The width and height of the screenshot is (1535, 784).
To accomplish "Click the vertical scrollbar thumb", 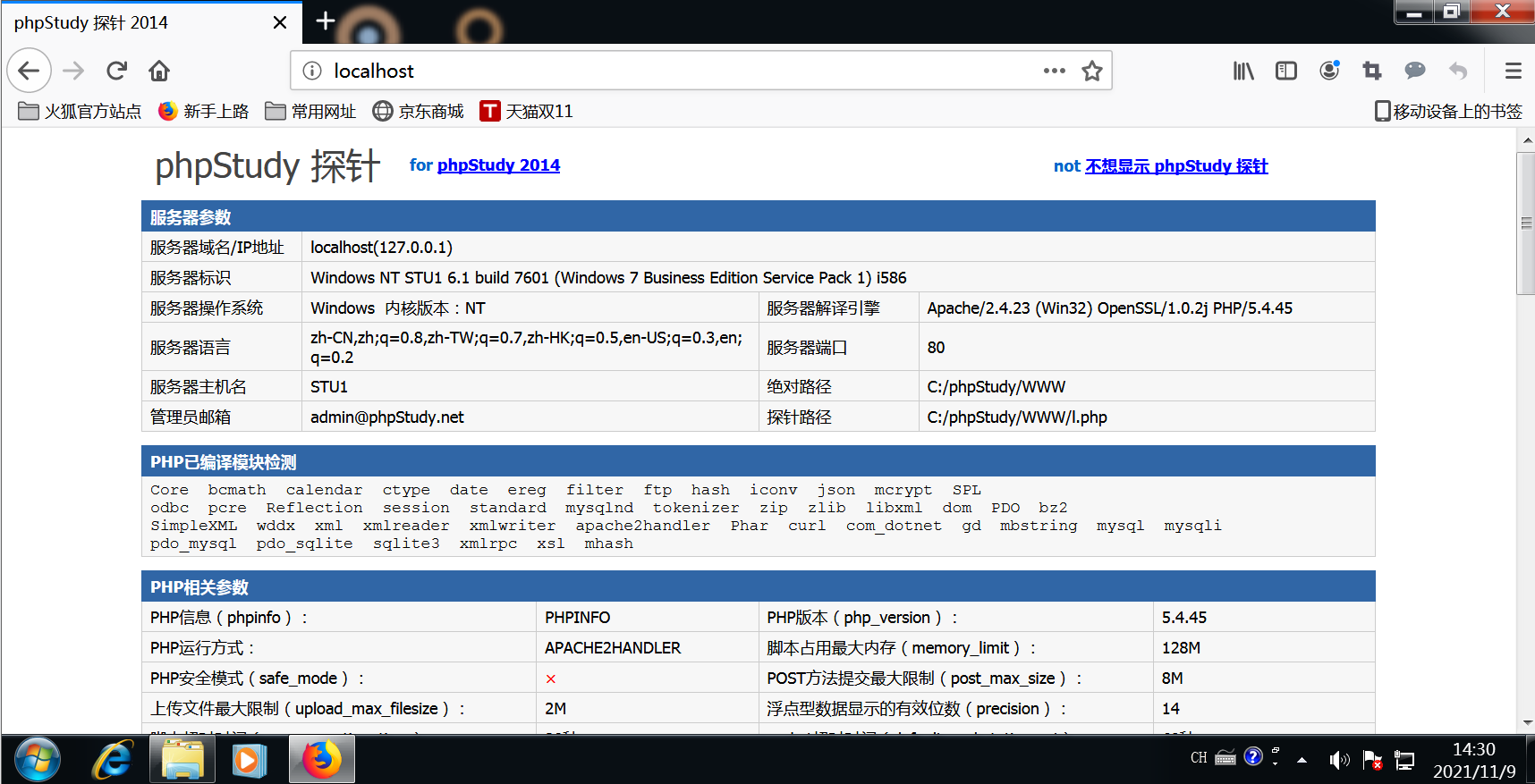I will coord(1526,223).
